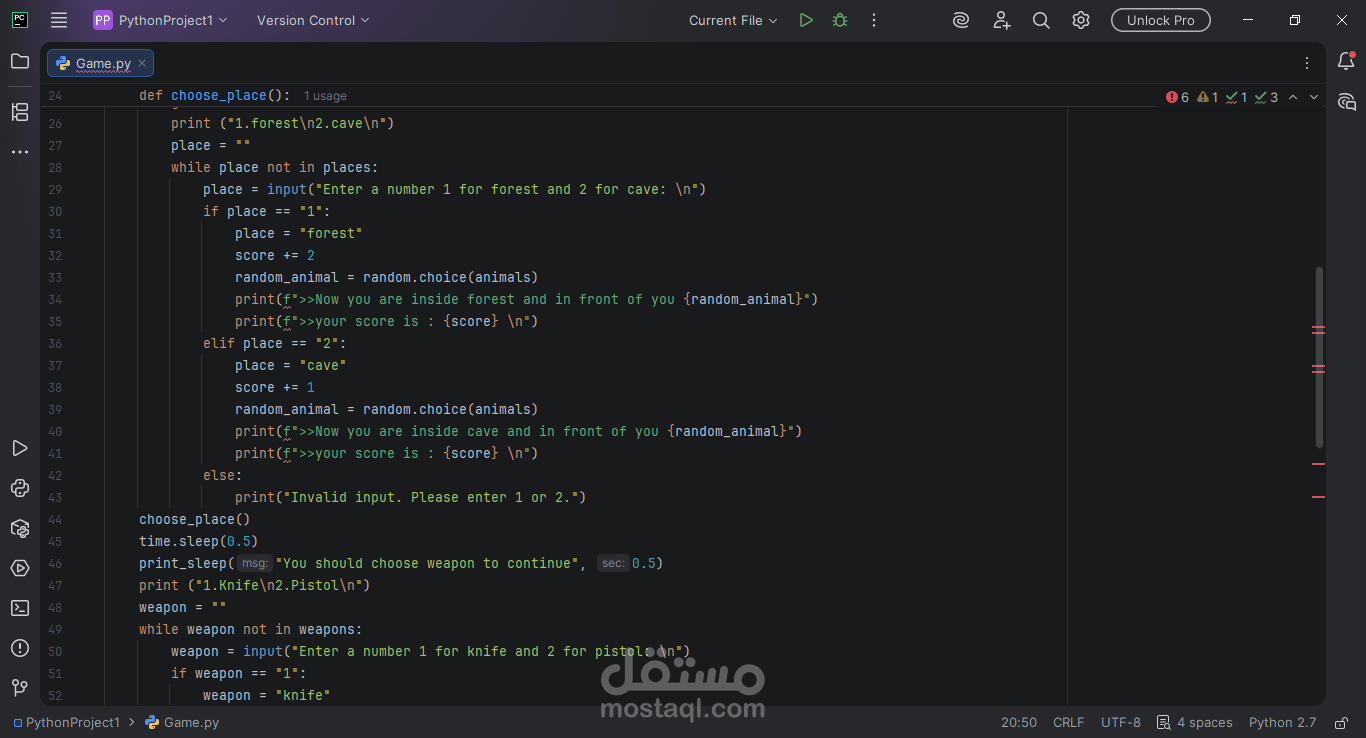
Task: Open usages via the 1 usage hint
Action: 325,95
